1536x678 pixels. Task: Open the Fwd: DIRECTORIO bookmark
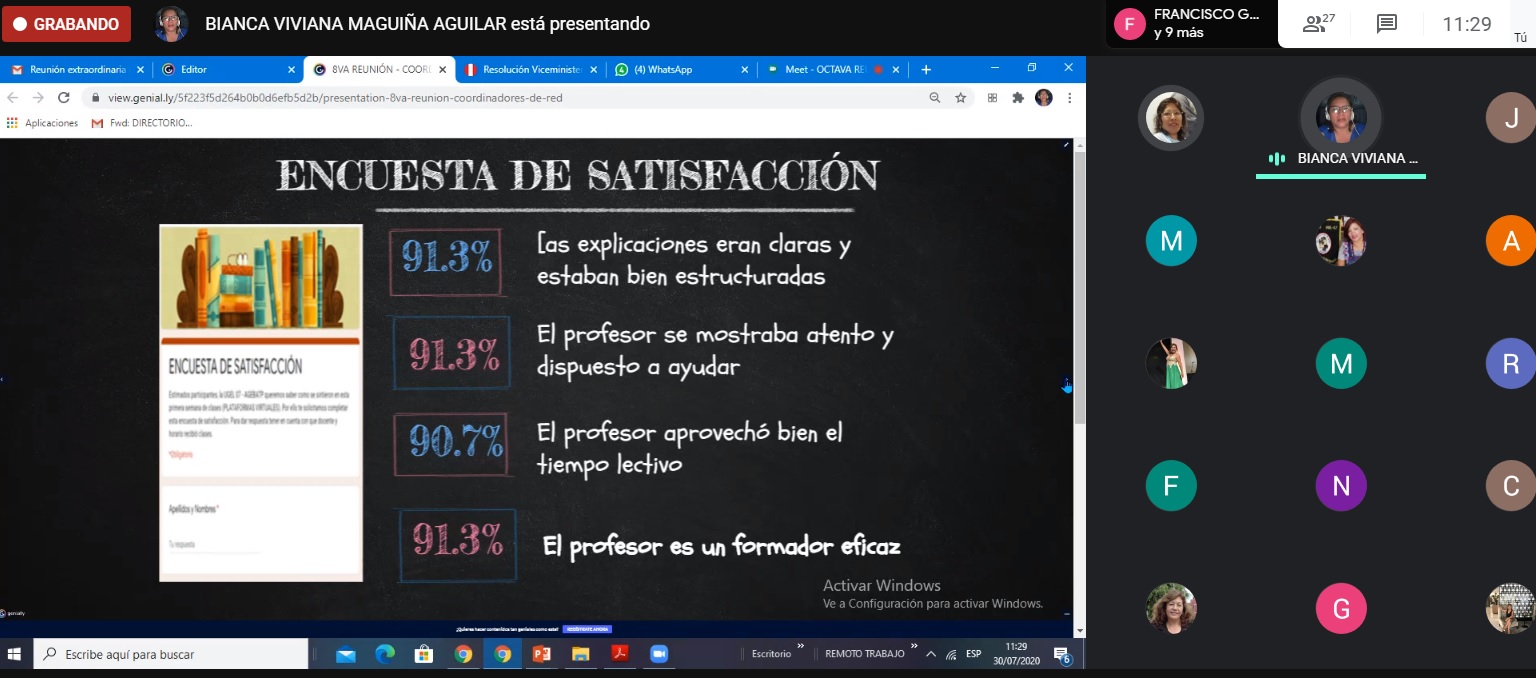pos(142,123)
